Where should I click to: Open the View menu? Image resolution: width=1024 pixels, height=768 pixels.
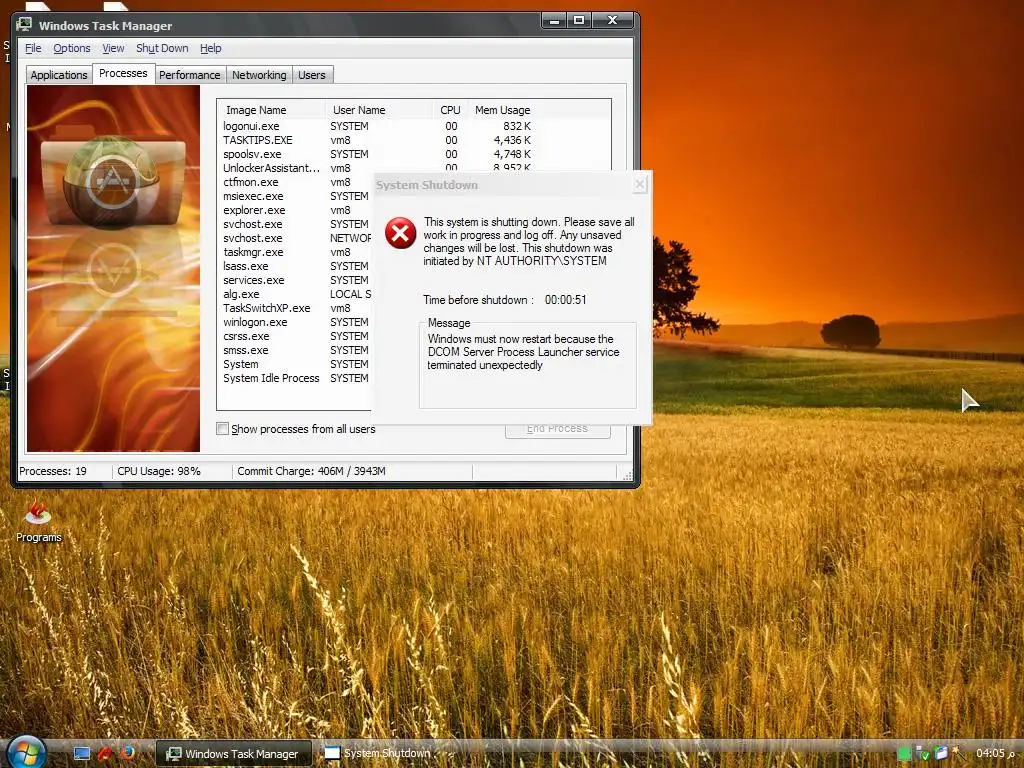pos(113,48)
